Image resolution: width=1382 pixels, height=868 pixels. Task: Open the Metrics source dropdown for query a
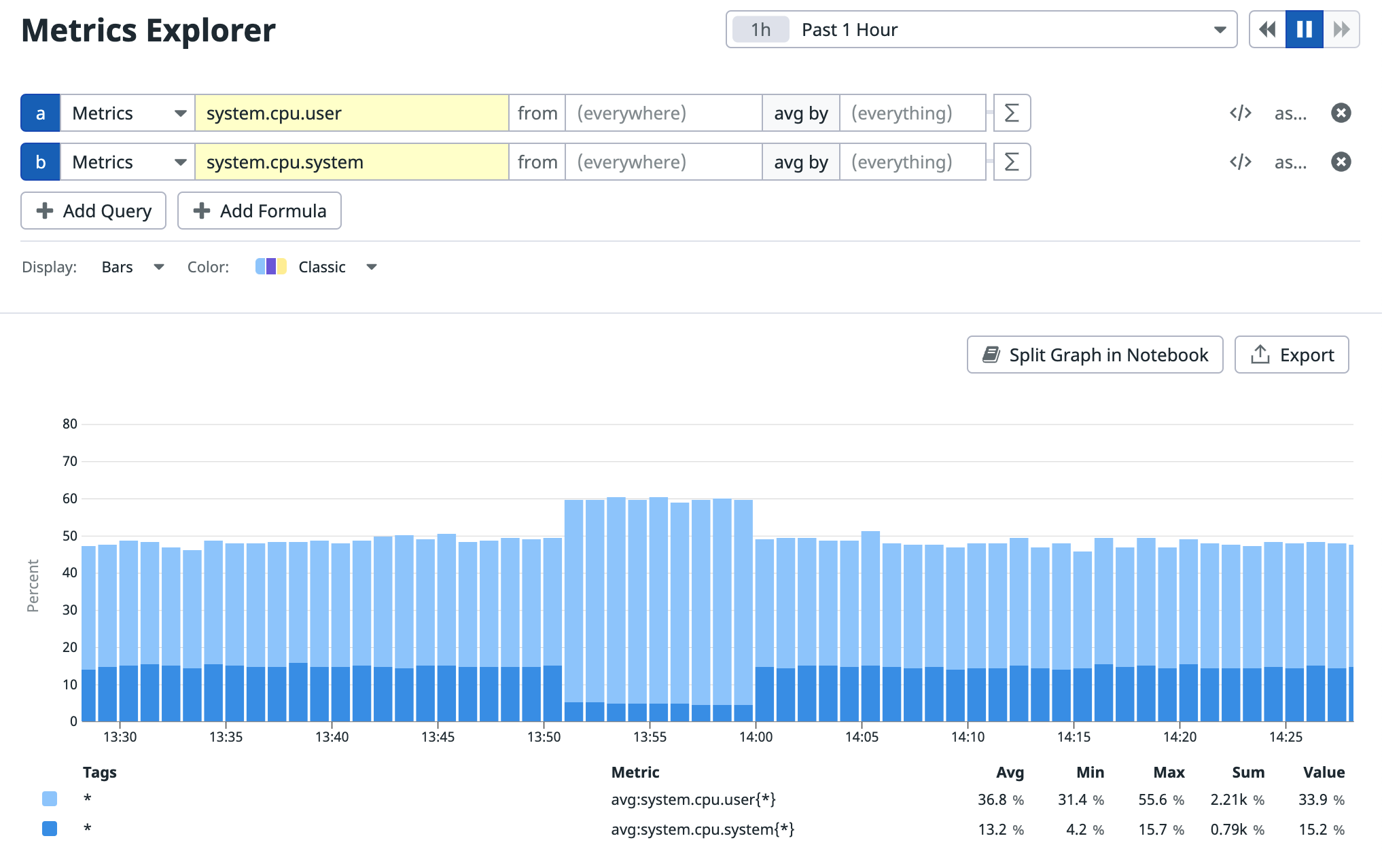pos(128,113)
